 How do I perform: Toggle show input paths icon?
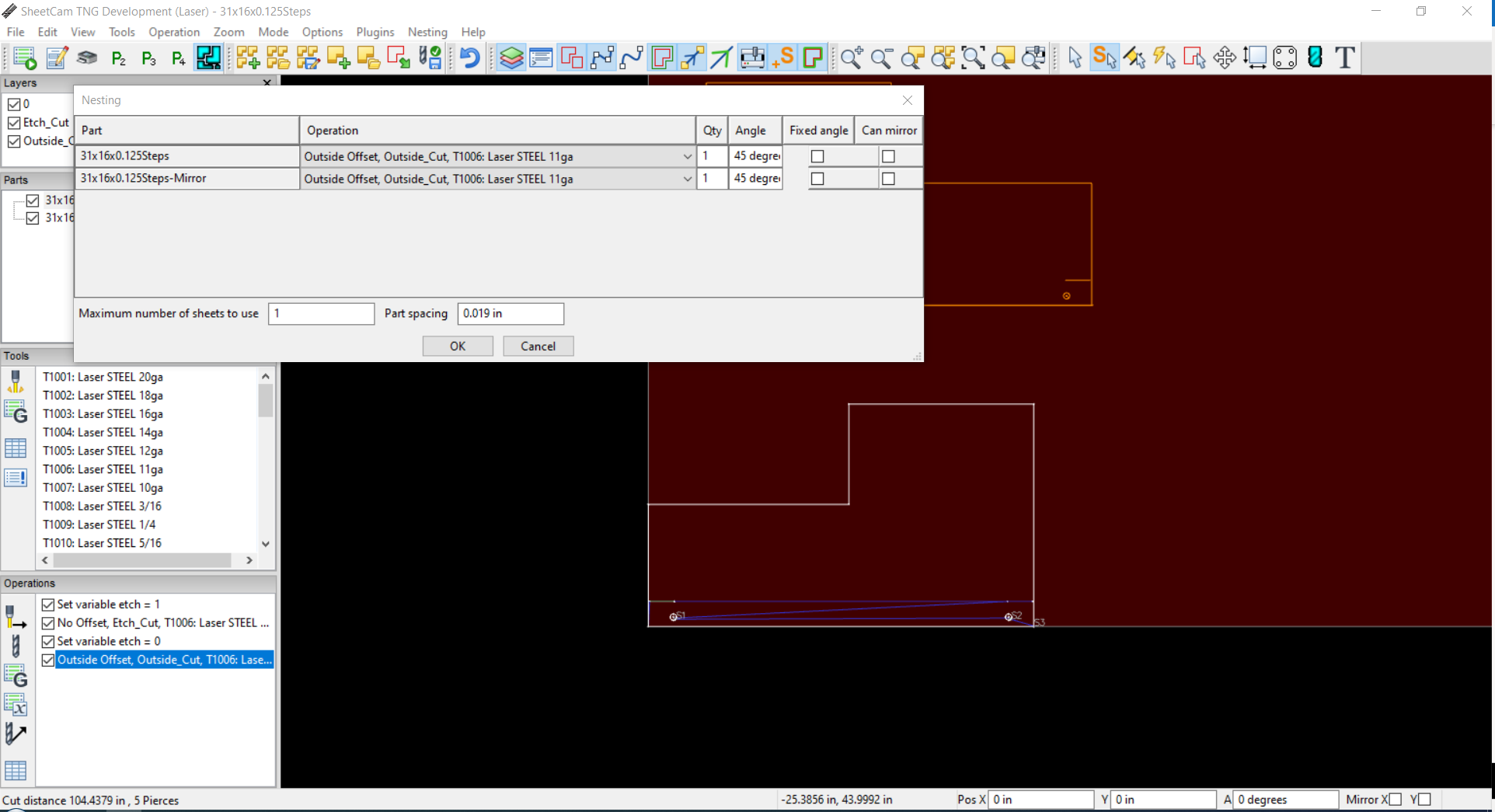click(x=572, y=58)
